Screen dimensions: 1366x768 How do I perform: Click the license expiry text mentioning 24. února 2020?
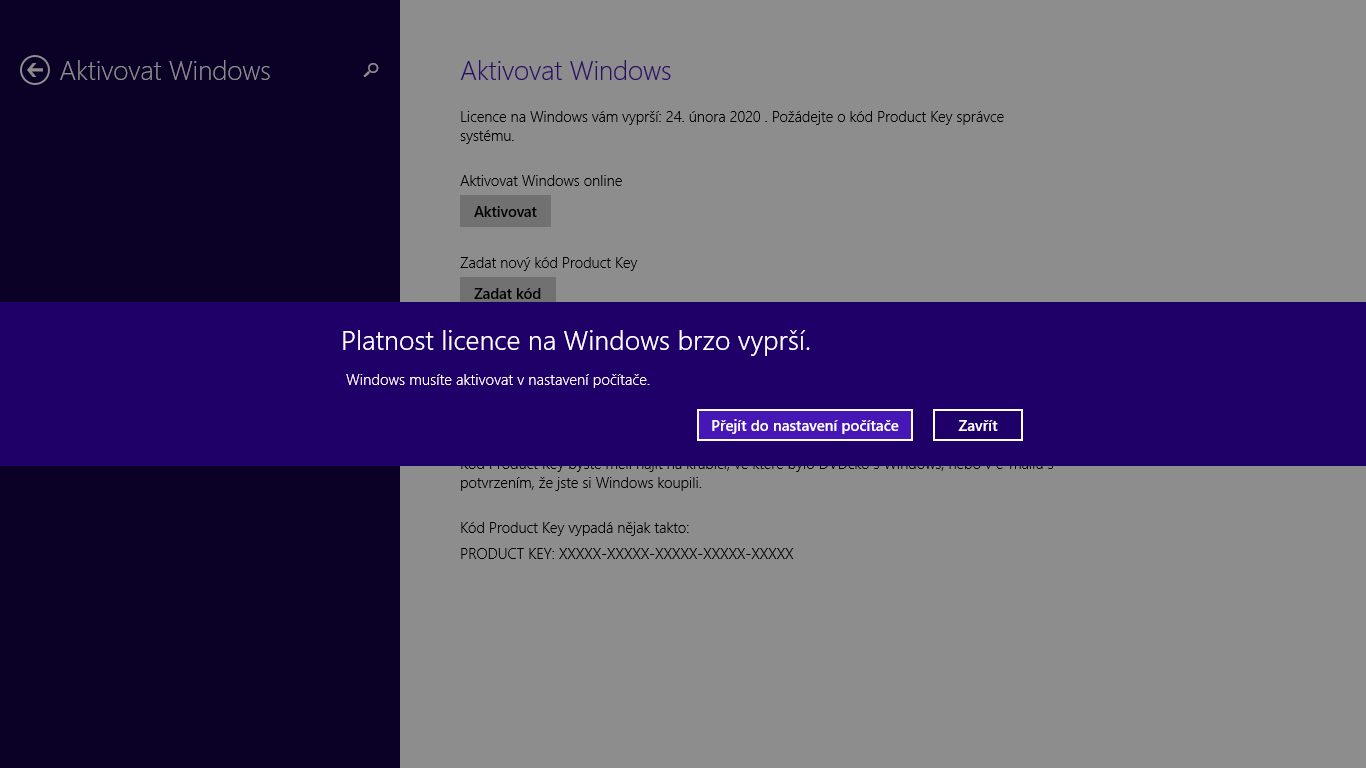732,126
